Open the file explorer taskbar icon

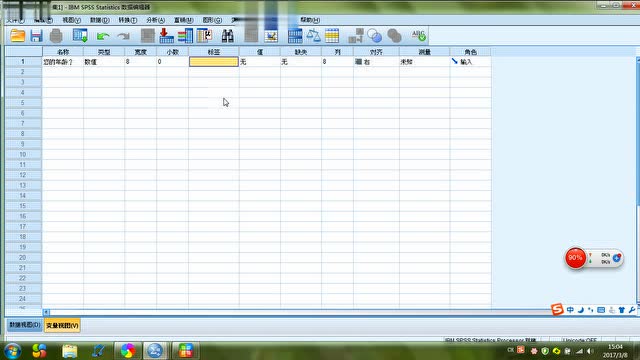pyautogui.click(x=70, y=351)
